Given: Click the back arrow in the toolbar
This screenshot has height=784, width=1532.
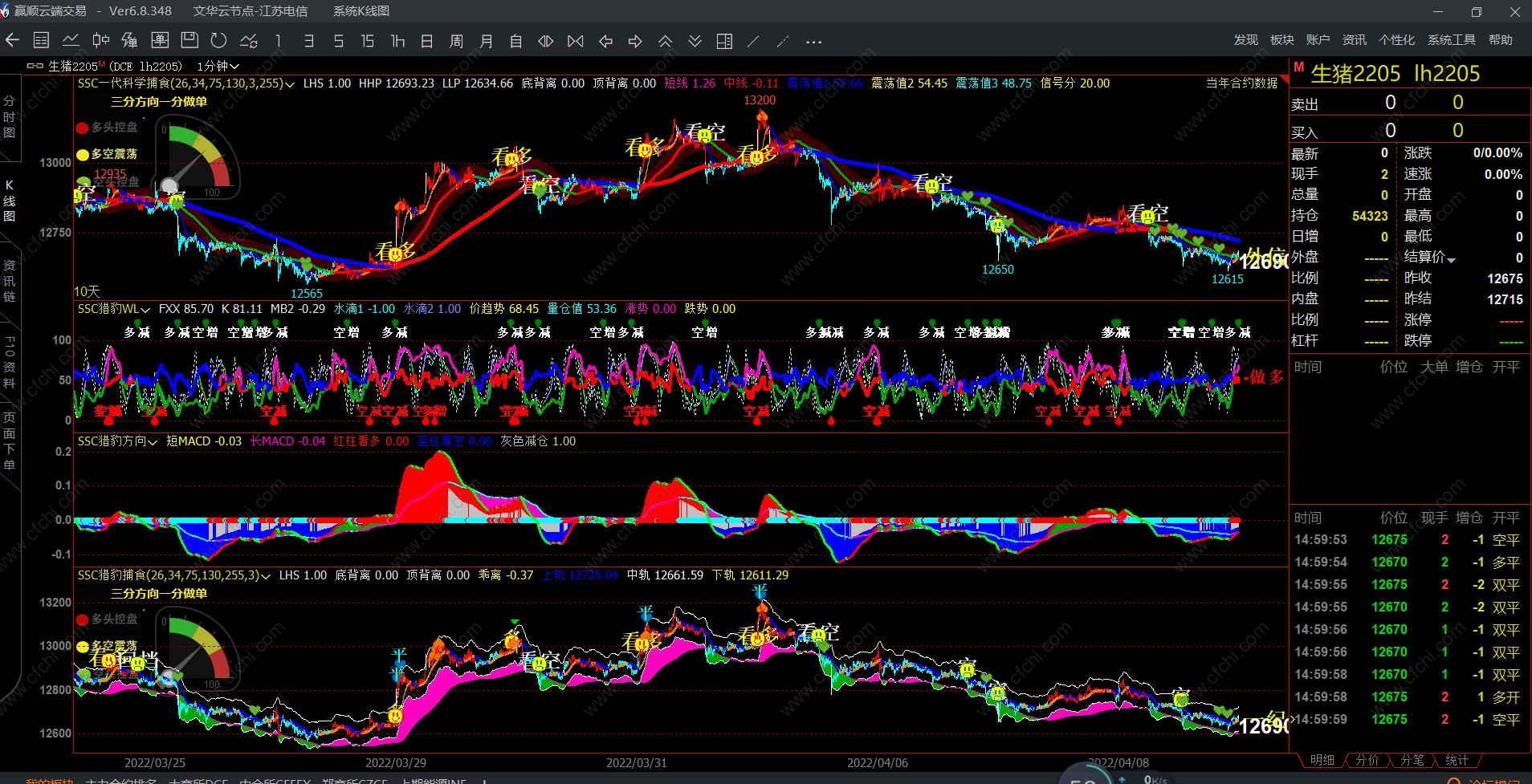Looking at the screenshot, I should click(12, 41).
